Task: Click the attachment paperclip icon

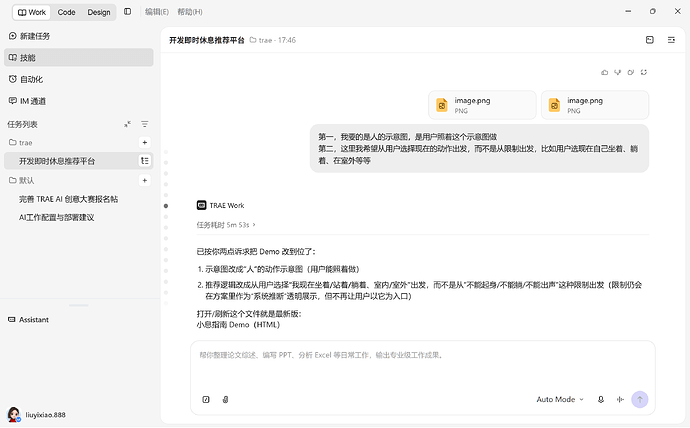Action: 225,399
